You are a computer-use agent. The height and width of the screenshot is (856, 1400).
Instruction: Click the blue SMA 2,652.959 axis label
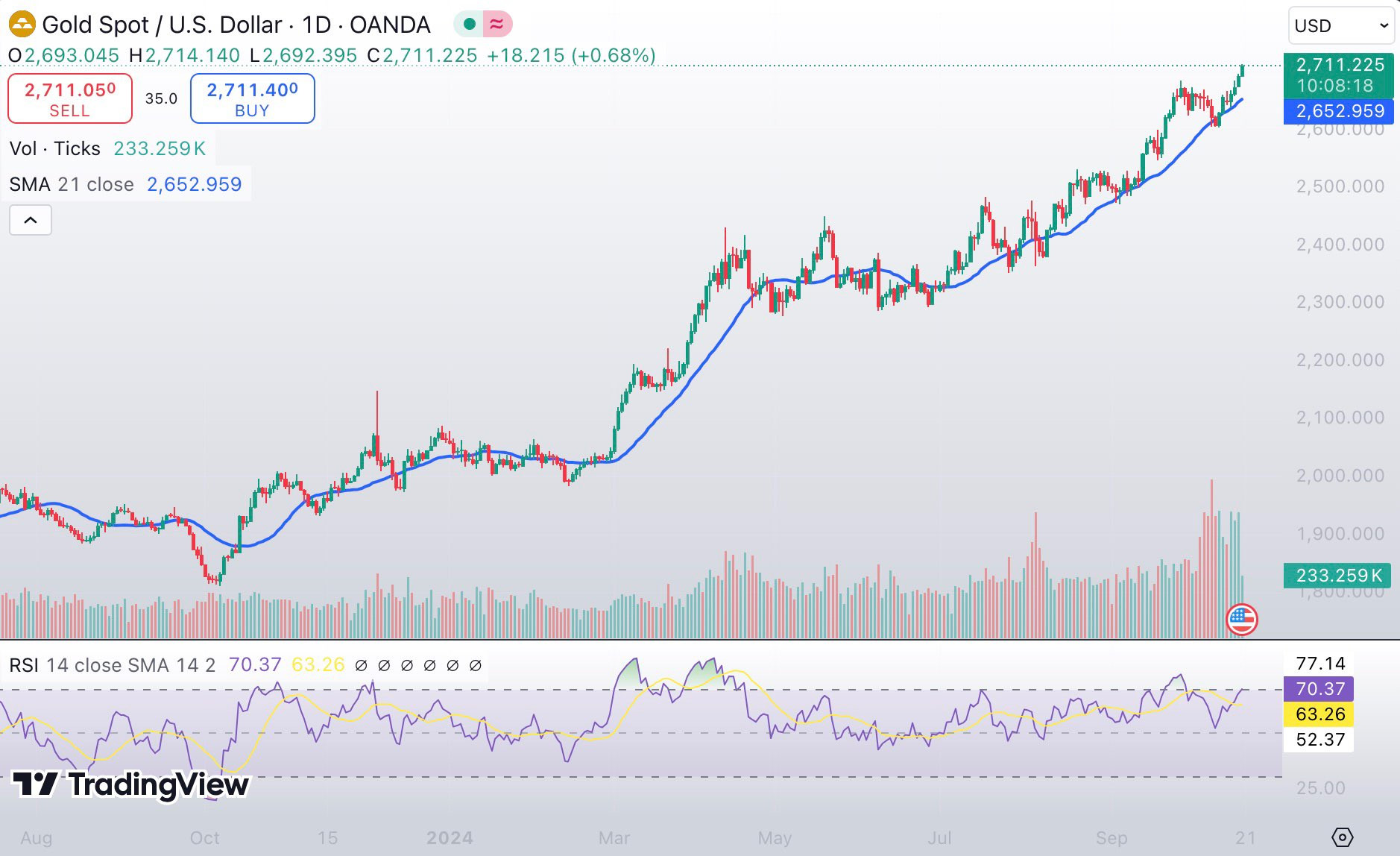tap(1339, 111)
